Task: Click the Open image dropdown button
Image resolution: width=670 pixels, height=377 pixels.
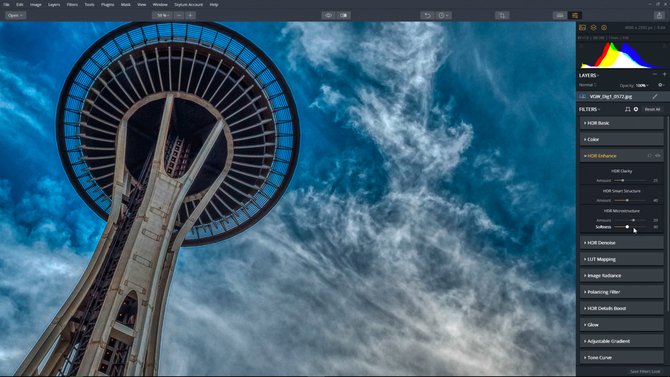Action: 15,15
